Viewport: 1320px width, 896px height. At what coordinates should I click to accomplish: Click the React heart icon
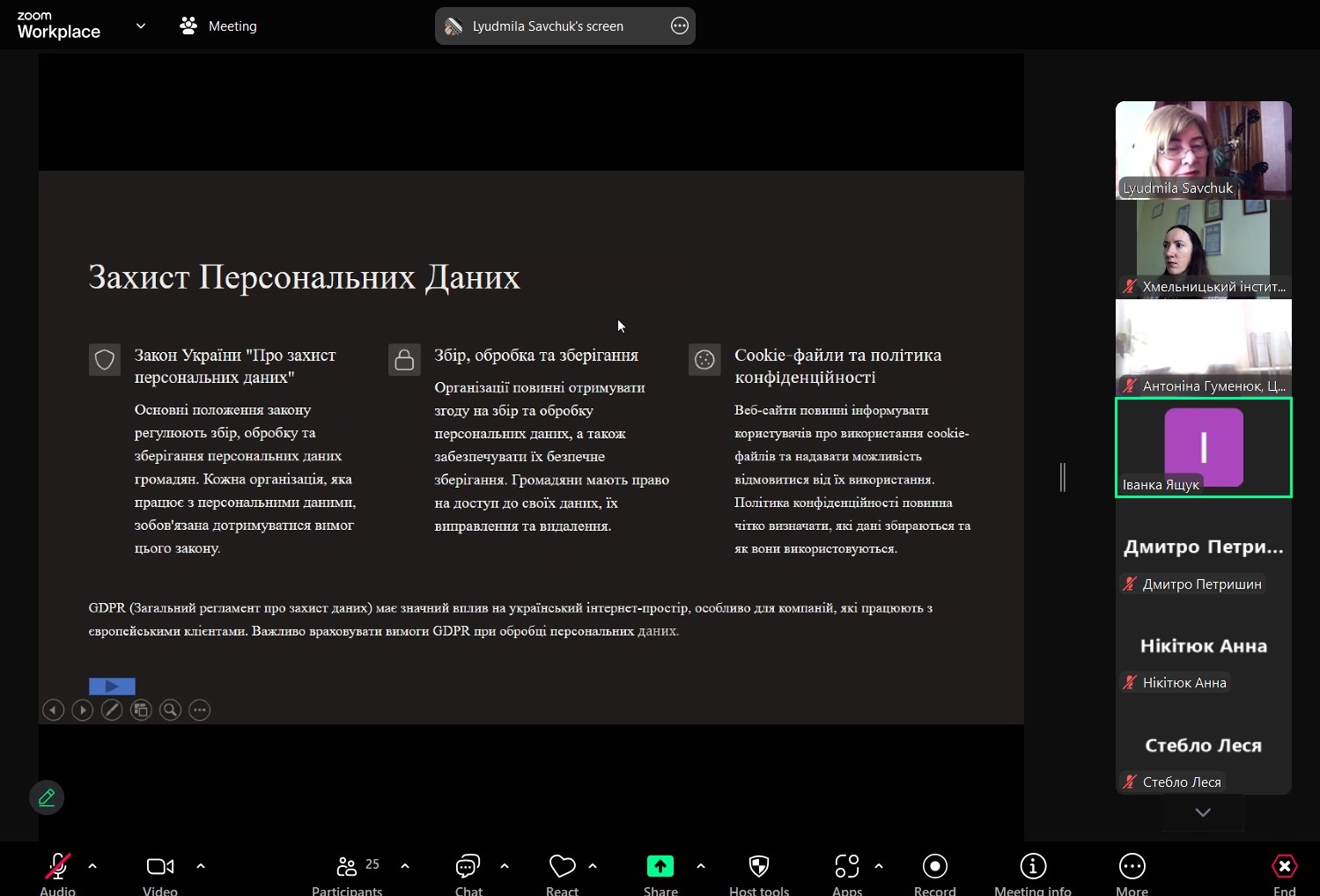click(562, 868)
